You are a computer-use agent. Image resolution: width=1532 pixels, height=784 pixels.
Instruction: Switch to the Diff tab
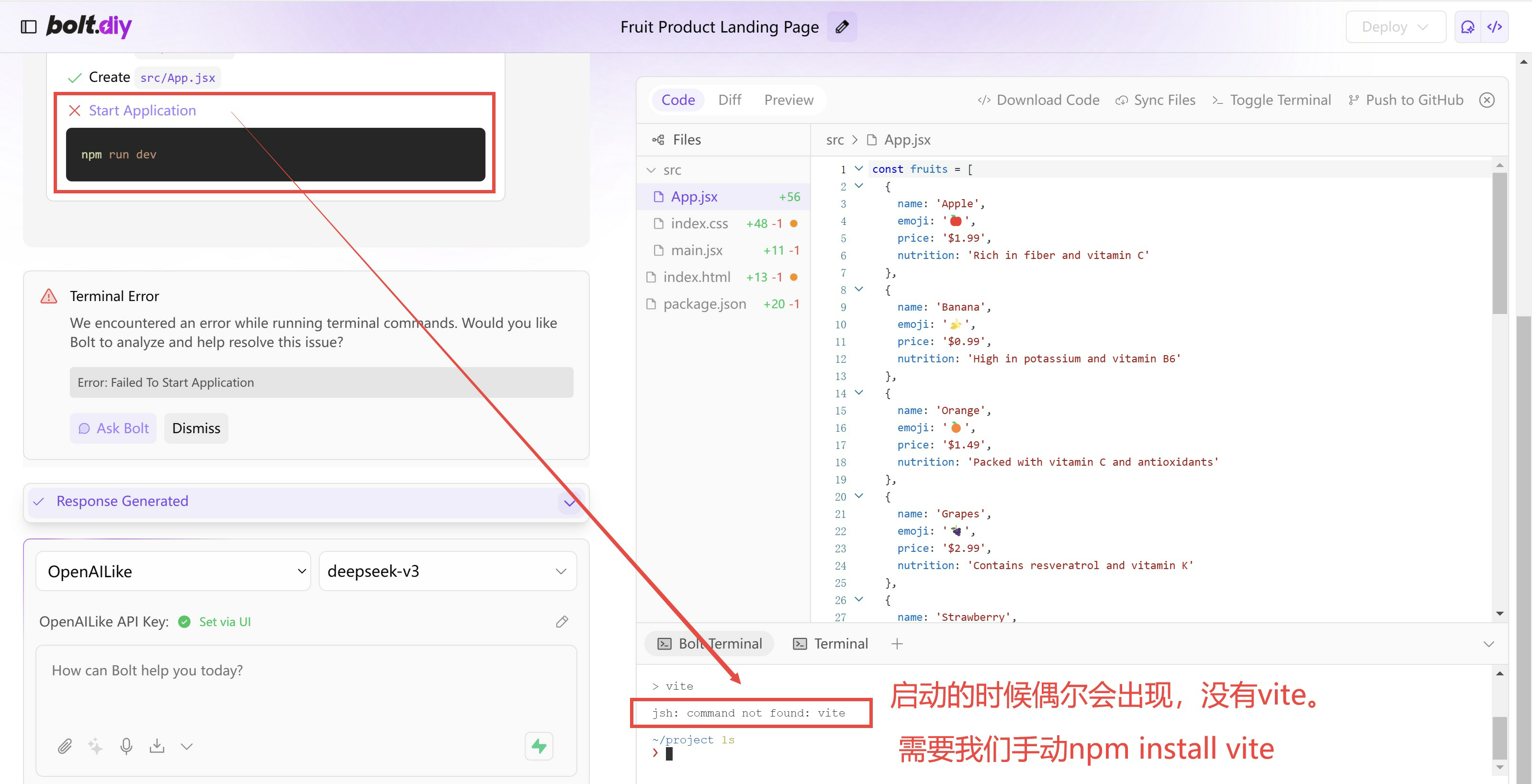729,100
